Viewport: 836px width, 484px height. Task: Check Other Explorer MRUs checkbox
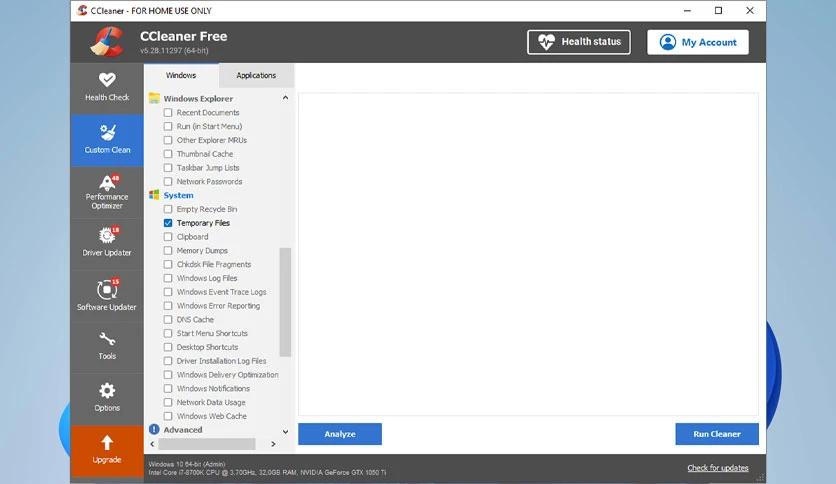(x=168, y=140)
